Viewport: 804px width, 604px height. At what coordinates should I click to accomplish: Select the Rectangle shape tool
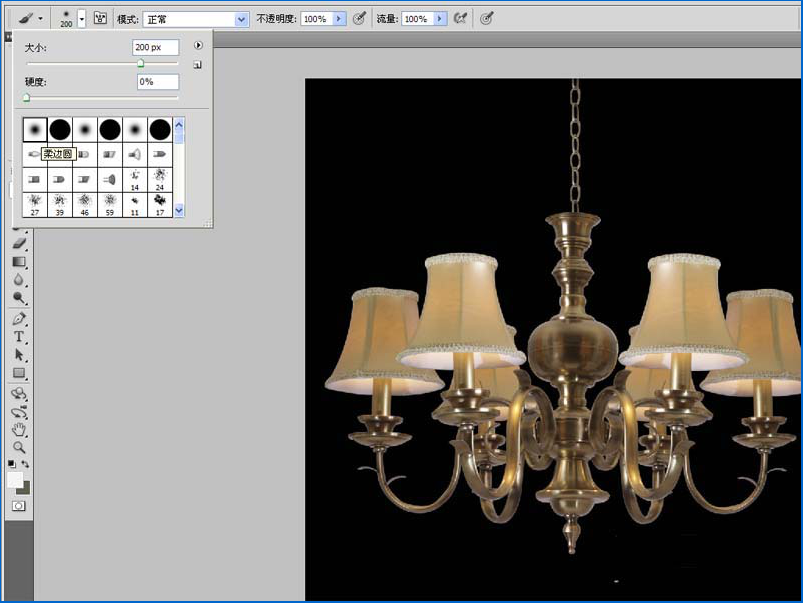coord(19,373)
